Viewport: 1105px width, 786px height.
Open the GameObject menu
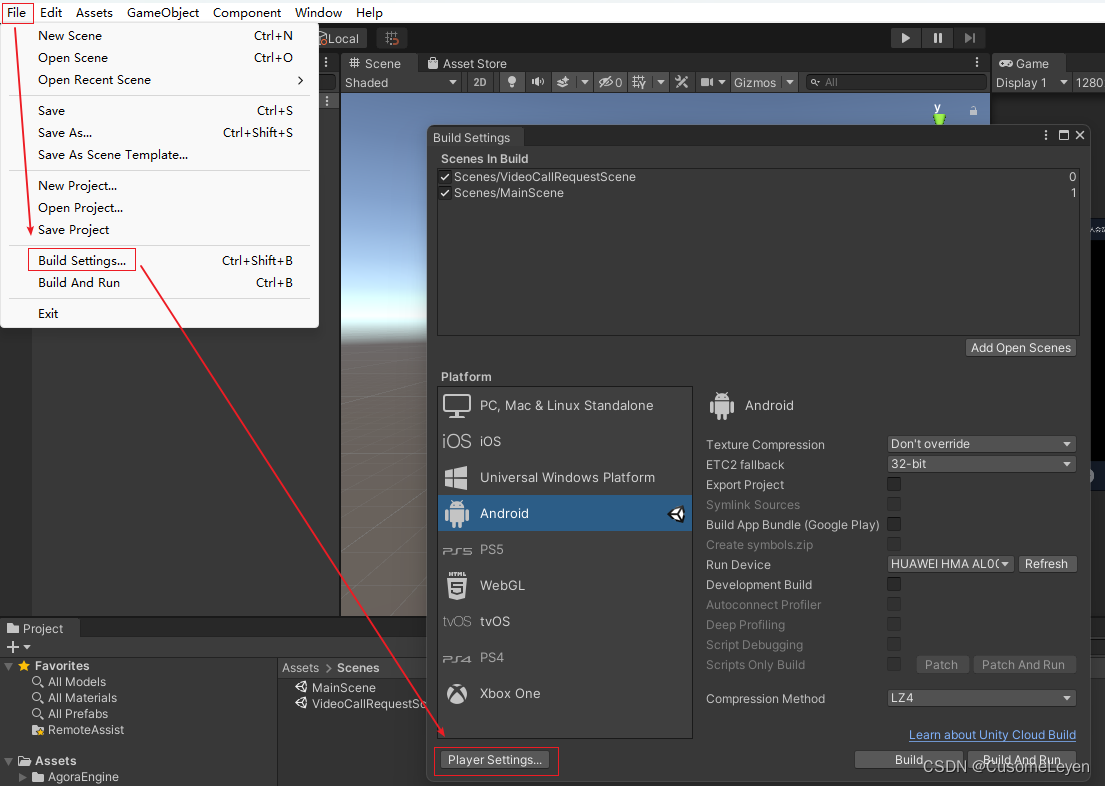click(x=163, y=13)
